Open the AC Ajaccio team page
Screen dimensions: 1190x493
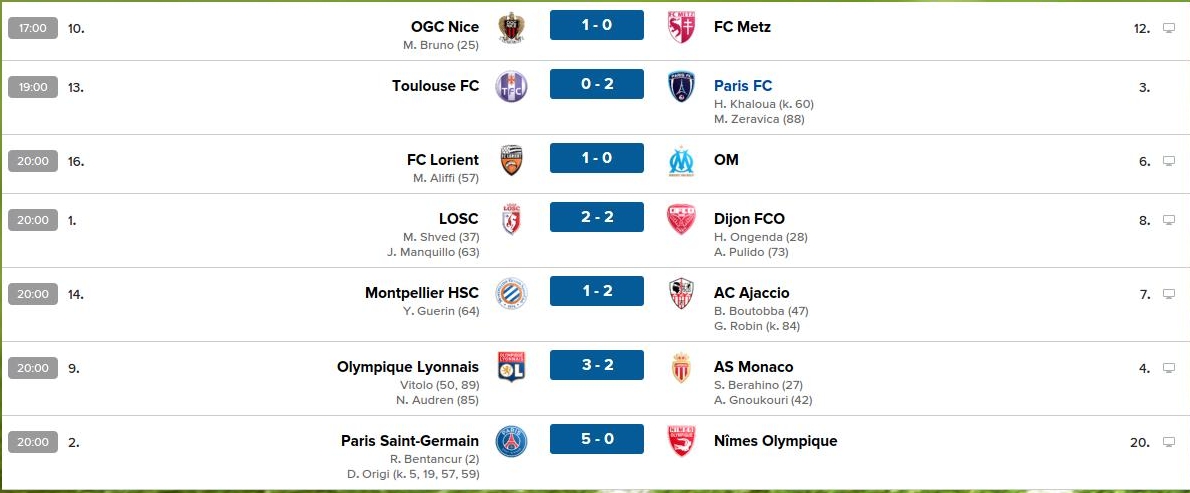click(751, 293)
